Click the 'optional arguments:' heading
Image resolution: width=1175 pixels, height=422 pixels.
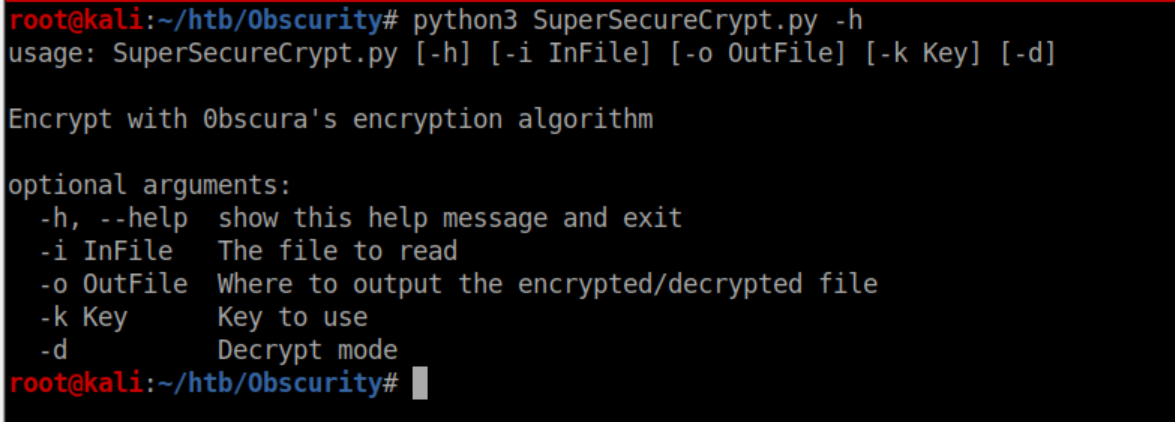pos(150,185)
